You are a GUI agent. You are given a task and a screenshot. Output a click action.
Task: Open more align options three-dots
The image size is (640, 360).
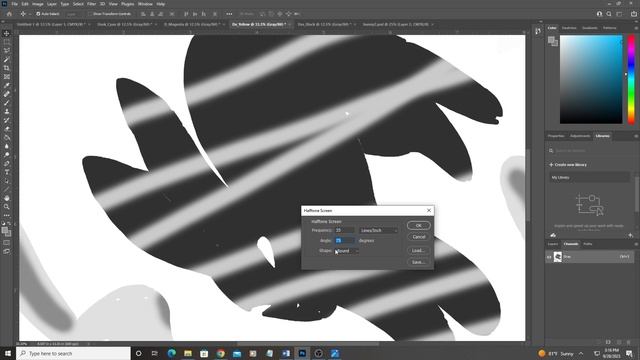(x=229, y=14)
